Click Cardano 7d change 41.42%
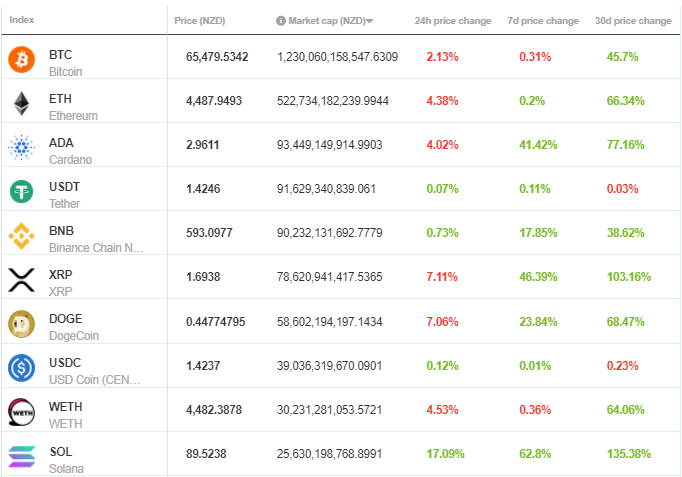Viewport: 682px width, 477px height. click(538, 145)
